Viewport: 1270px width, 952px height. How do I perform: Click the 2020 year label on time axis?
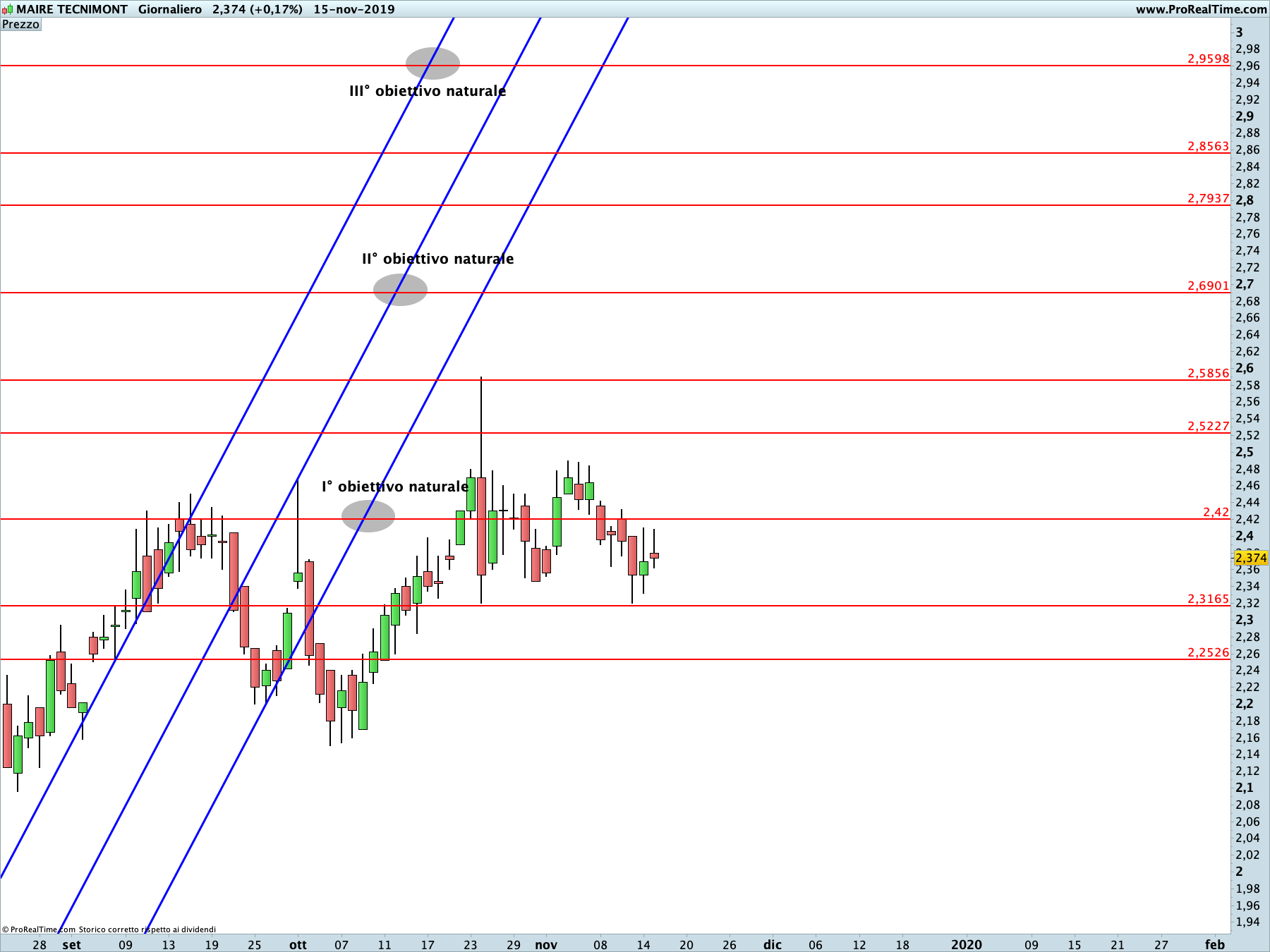[x=967, y=944]
